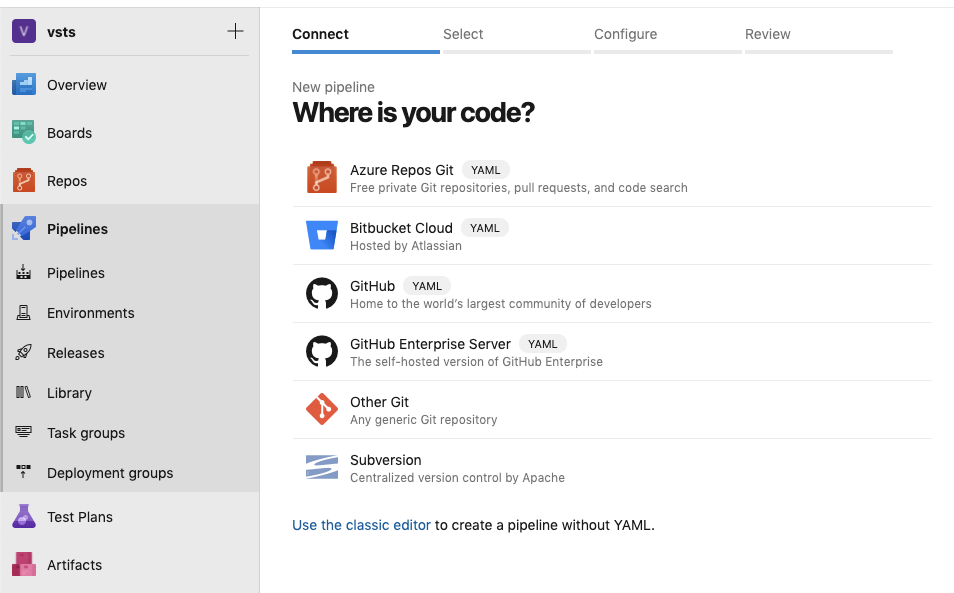The width and height of the screenshot is (954, 593).
Task: Click the Artifacts sidebar icon
Action: (x=24, y=565)
